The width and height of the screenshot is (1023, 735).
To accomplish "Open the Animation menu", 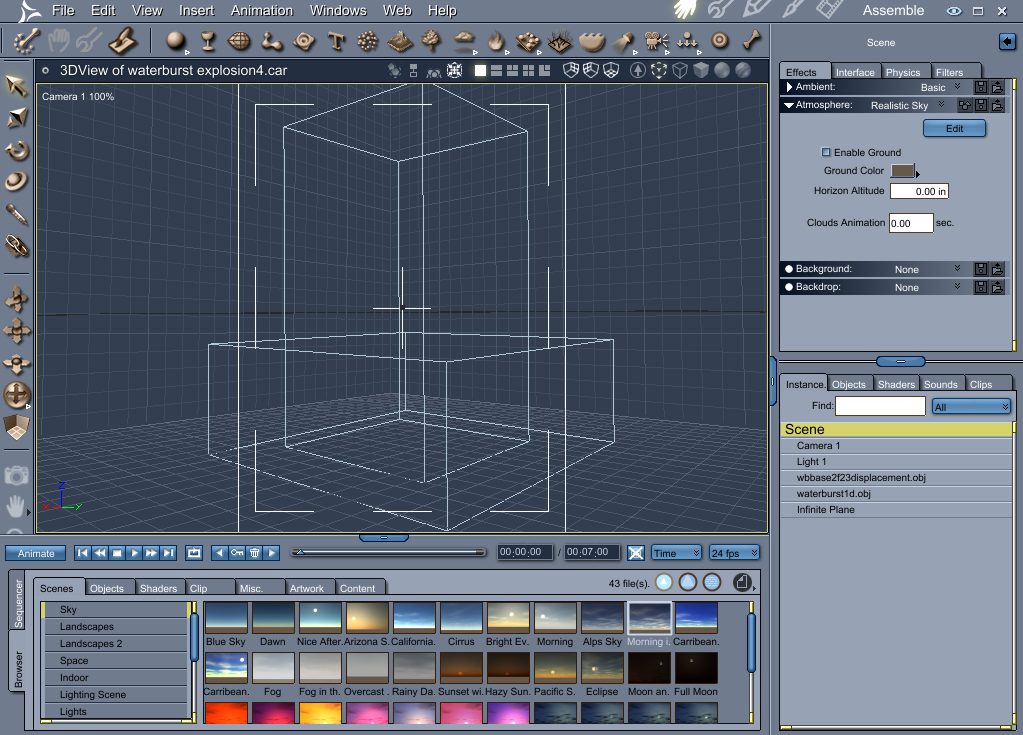I will 262,11.
